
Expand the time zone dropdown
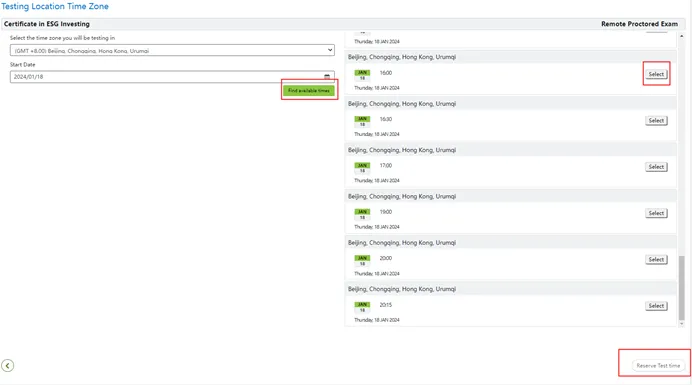[172, 50]
